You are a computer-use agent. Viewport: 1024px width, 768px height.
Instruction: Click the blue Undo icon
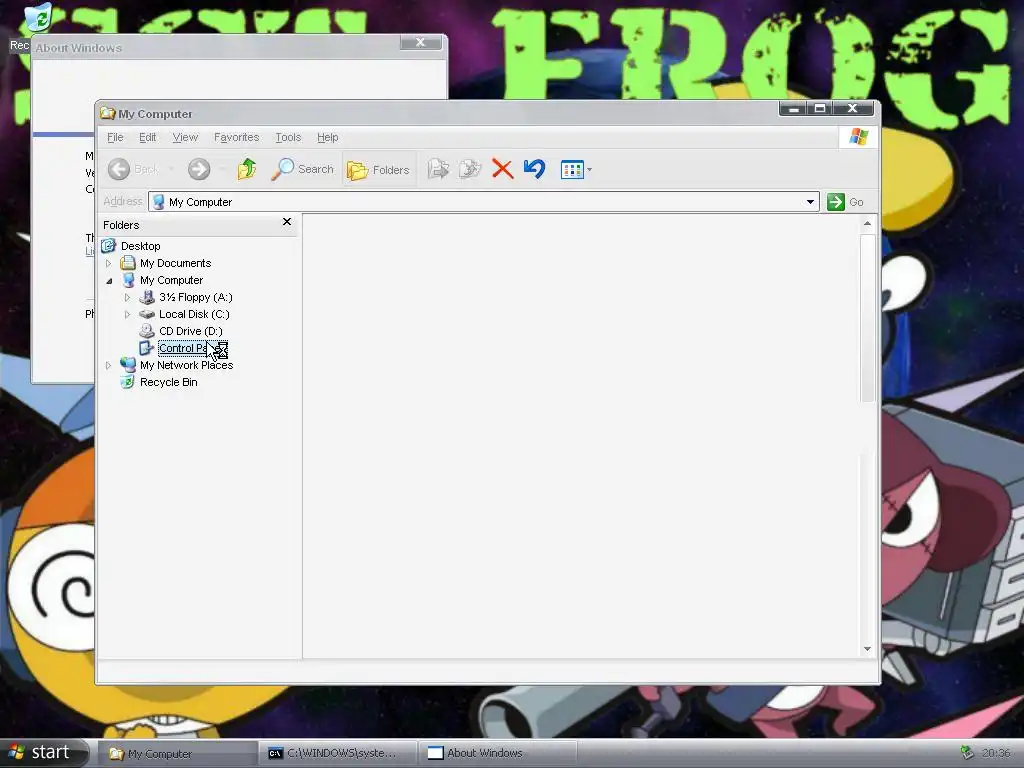(x=534, y=169)
